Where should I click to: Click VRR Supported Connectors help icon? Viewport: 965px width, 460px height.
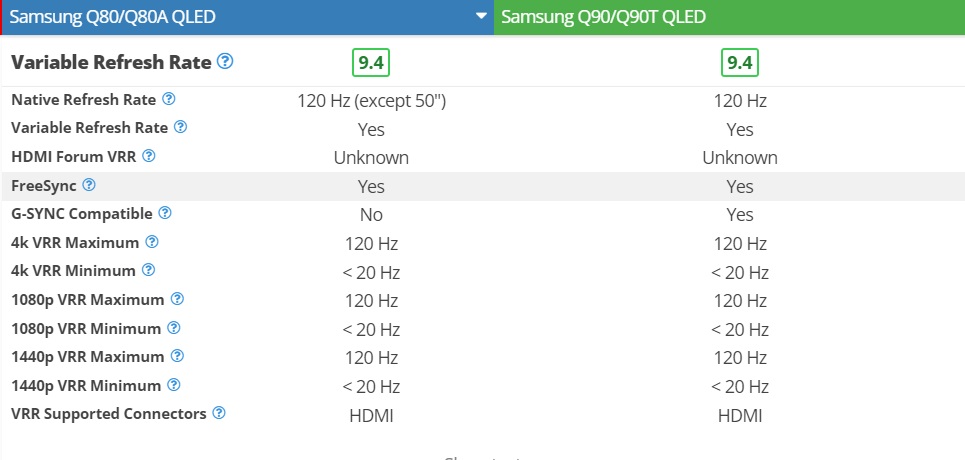pos(218,413)
